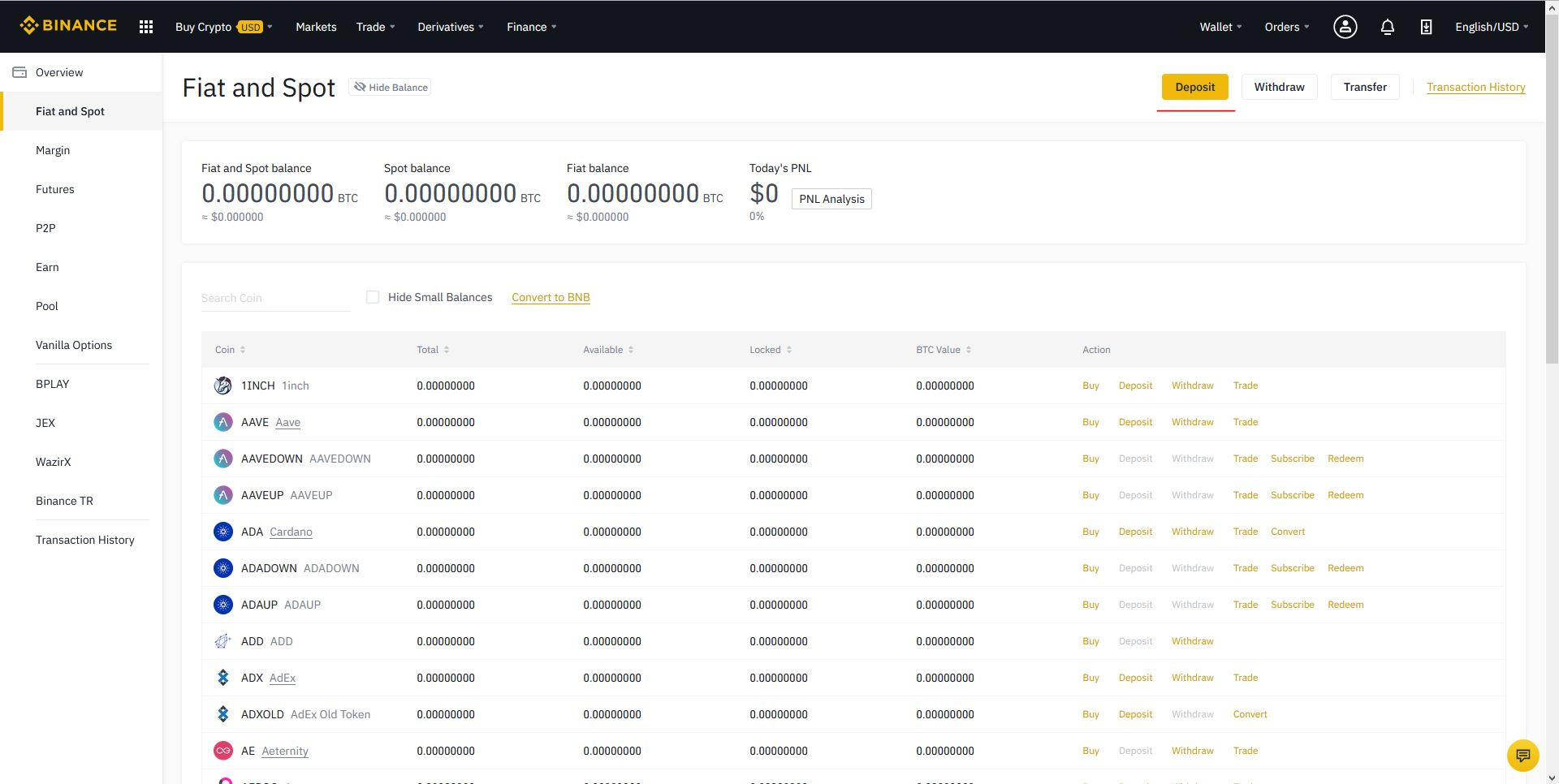Screen dimensions: 1559x784
Task: Open PNL Analysis
Action: click(x=831, y=199)
